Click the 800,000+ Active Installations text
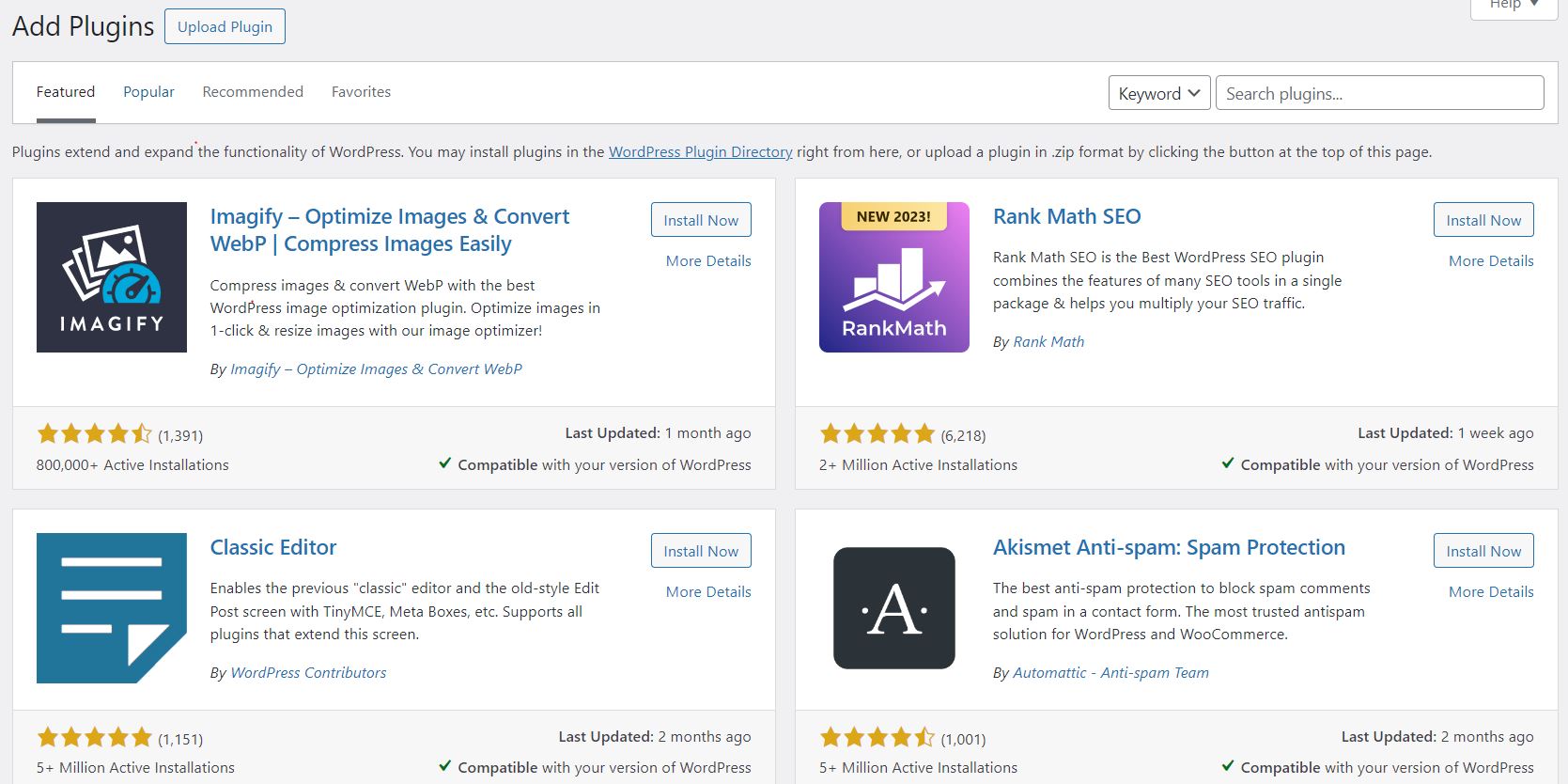 [132, 465]
